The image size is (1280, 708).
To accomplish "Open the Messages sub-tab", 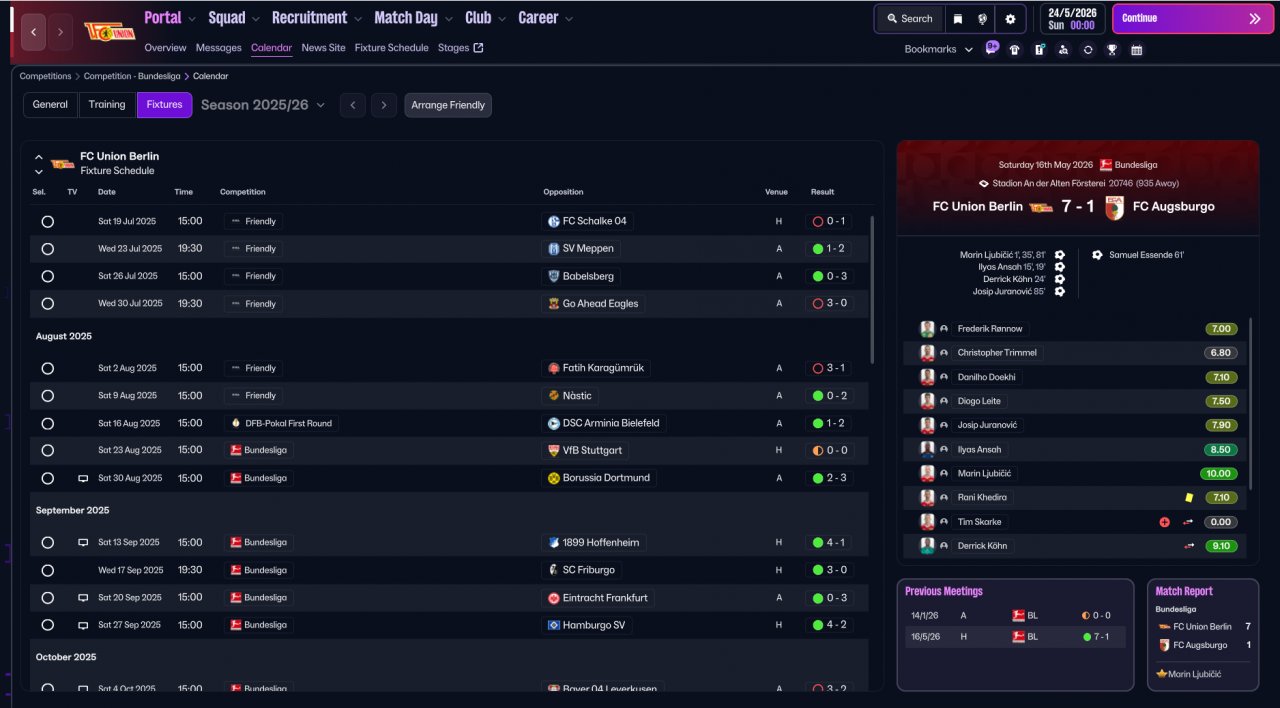I will [219, 48].
